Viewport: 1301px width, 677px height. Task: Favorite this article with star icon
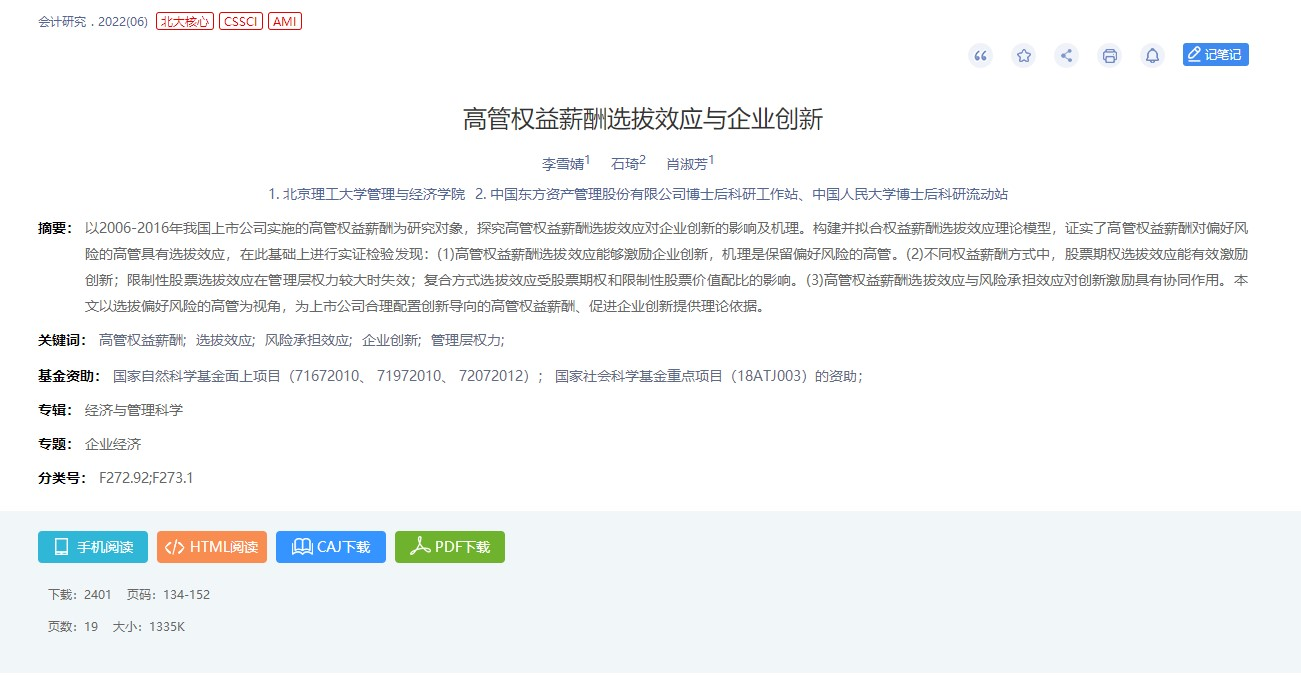[1023, 56]
